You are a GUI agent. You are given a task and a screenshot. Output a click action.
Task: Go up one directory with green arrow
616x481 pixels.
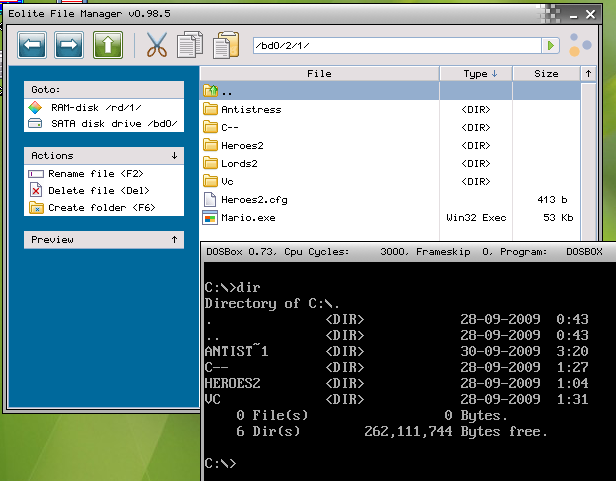coord(108,45)
